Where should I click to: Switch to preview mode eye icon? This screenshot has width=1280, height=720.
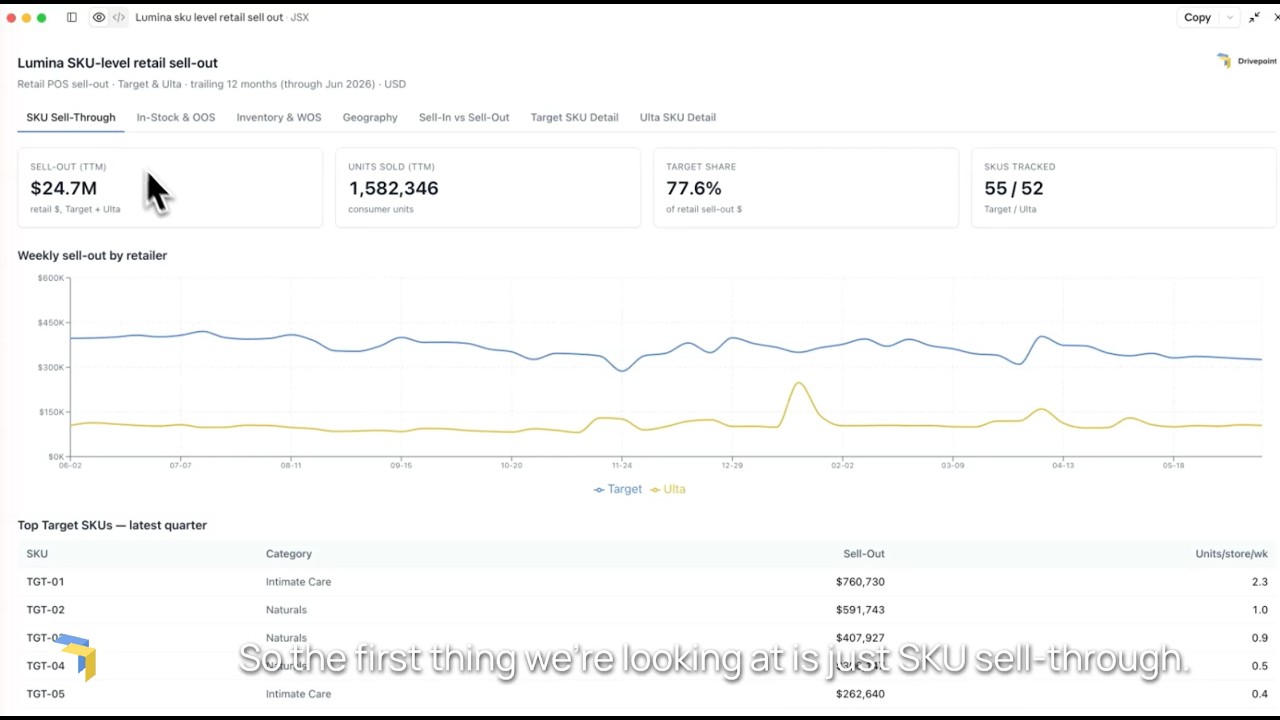99,17
